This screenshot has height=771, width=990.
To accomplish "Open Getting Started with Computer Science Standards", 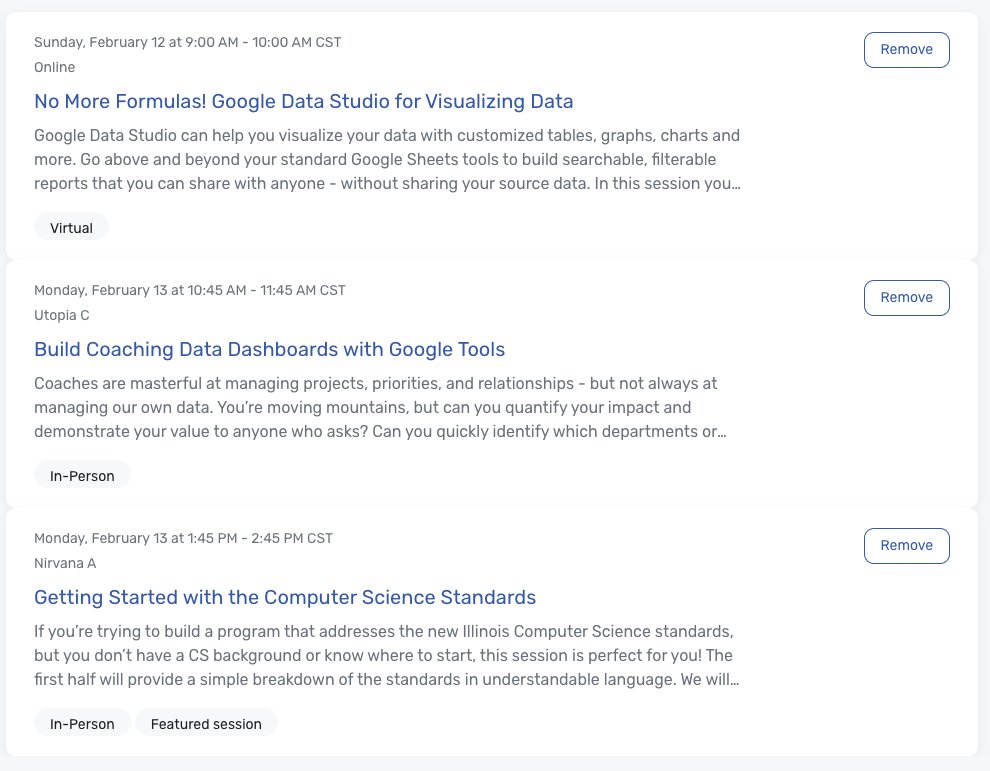I will (285, 597).
